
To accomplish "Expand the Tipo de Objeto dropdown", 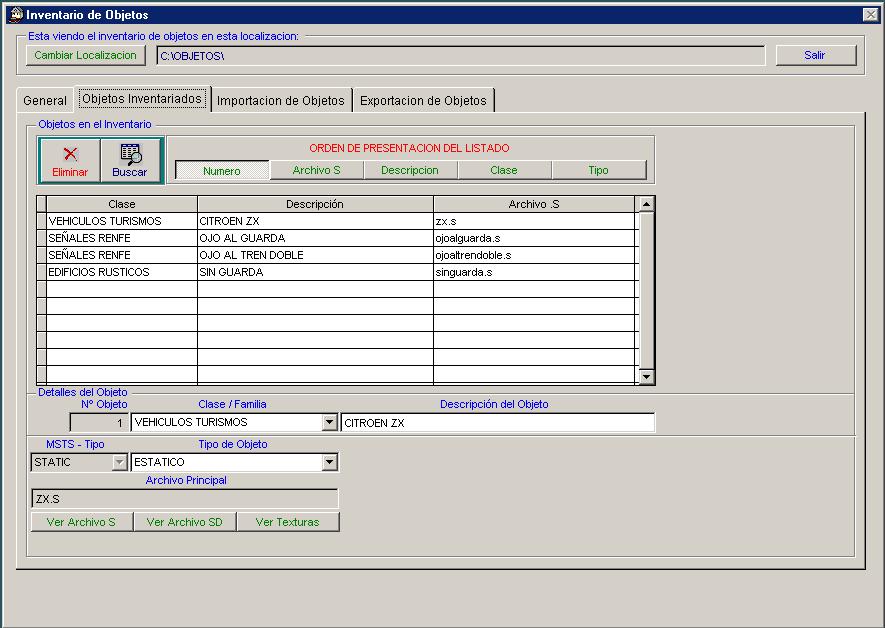I will (x=329, y=462).
